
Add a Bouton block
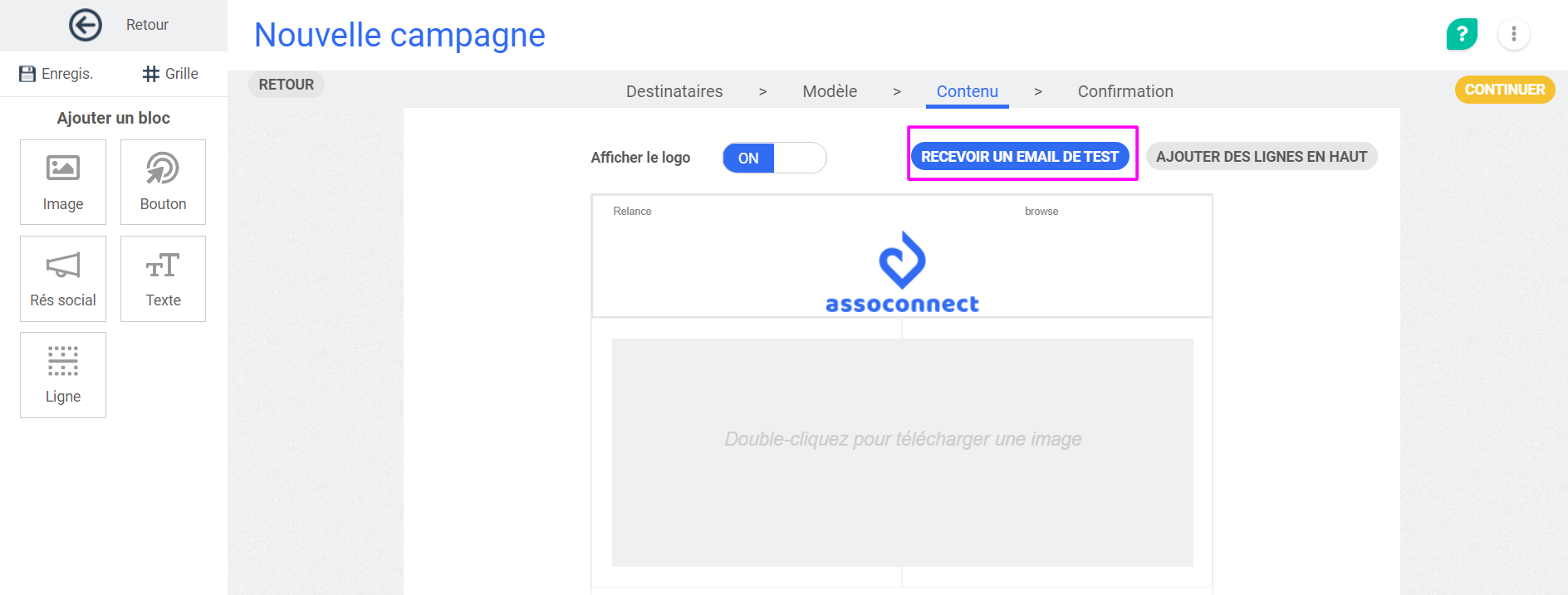point(163,182)
